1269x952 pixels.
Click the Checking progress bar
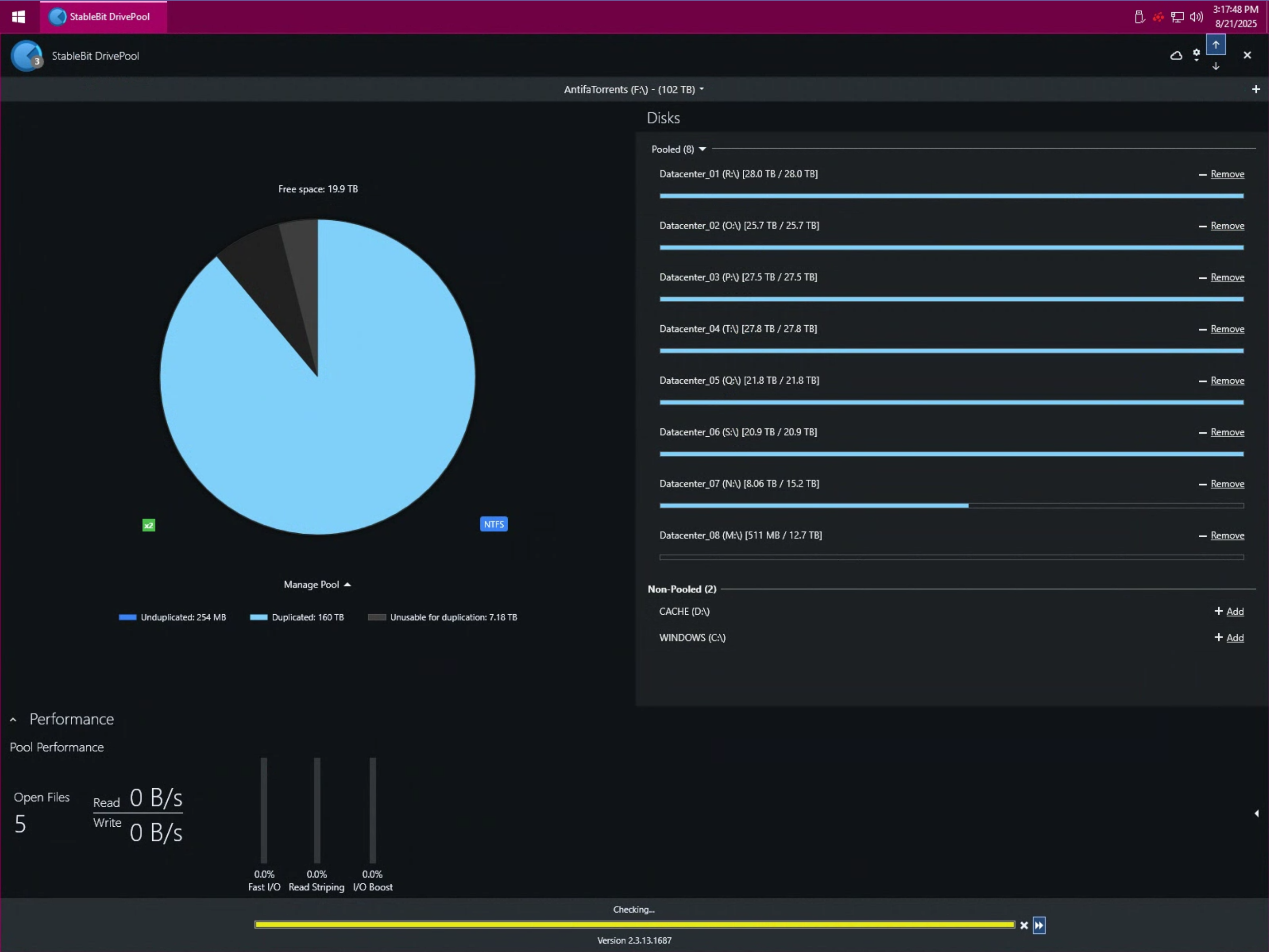click(x=634, y=925)
